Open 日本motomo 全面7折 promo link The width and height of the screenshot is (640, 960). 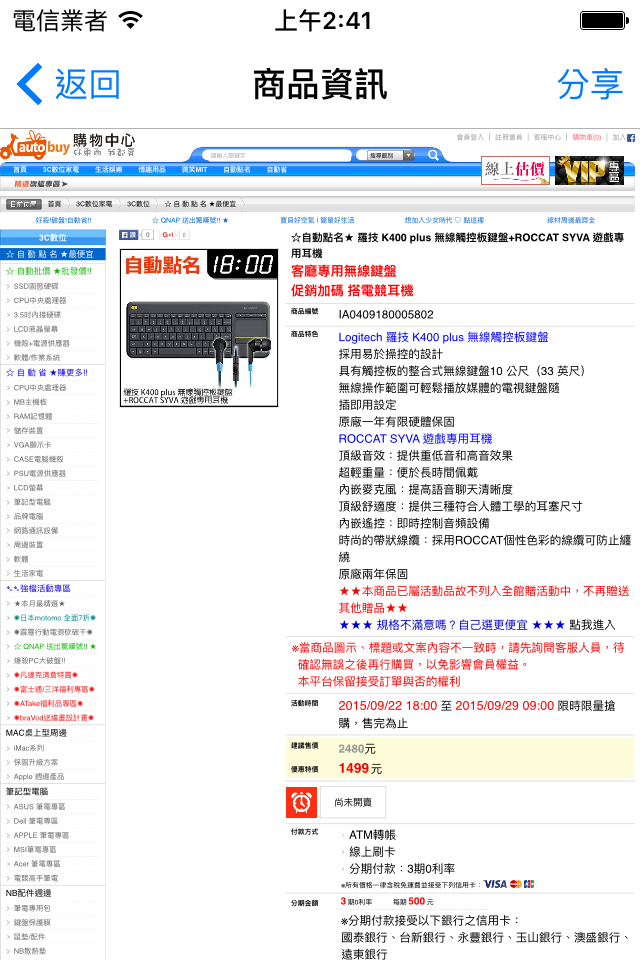(55, 618)
